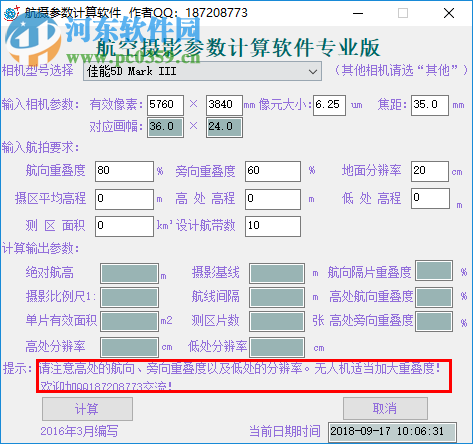Click the 测区片数 output box

(277, 321)
